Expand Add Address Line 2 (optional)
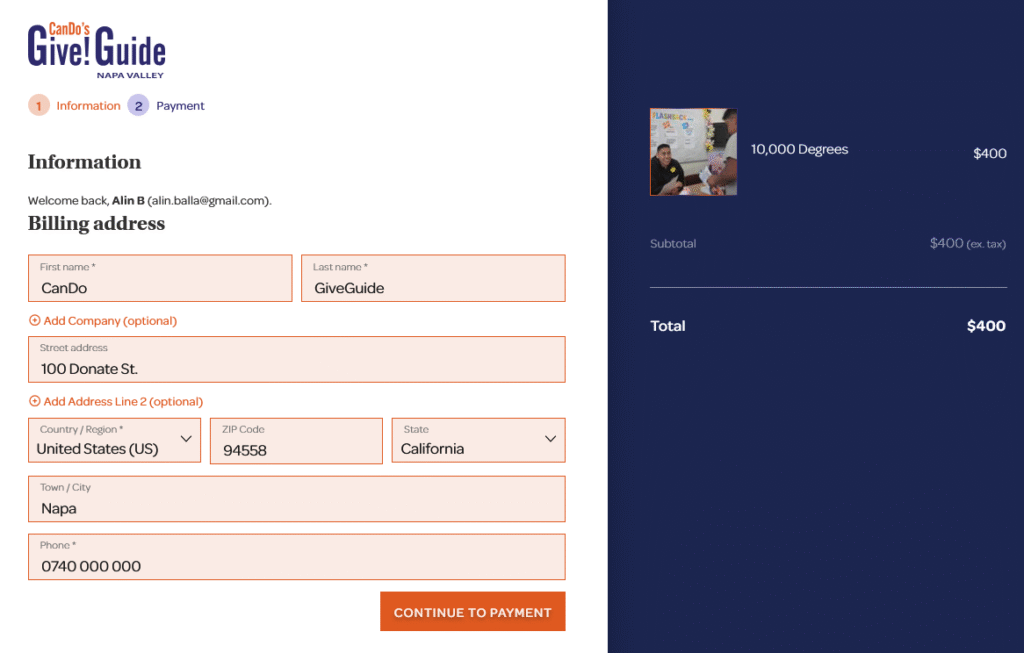 pos(120,403)
